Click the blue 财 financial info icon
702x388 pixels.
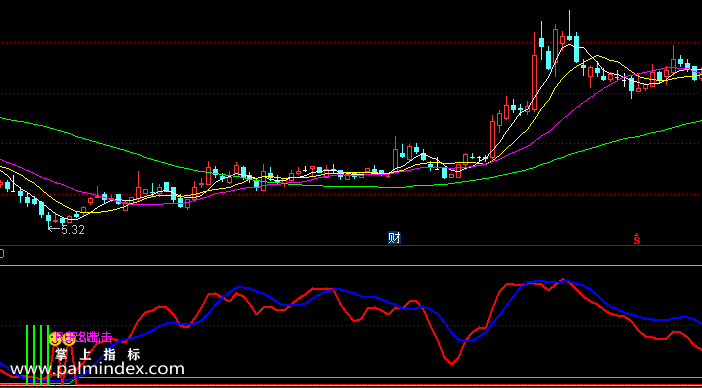pos(394,238)
